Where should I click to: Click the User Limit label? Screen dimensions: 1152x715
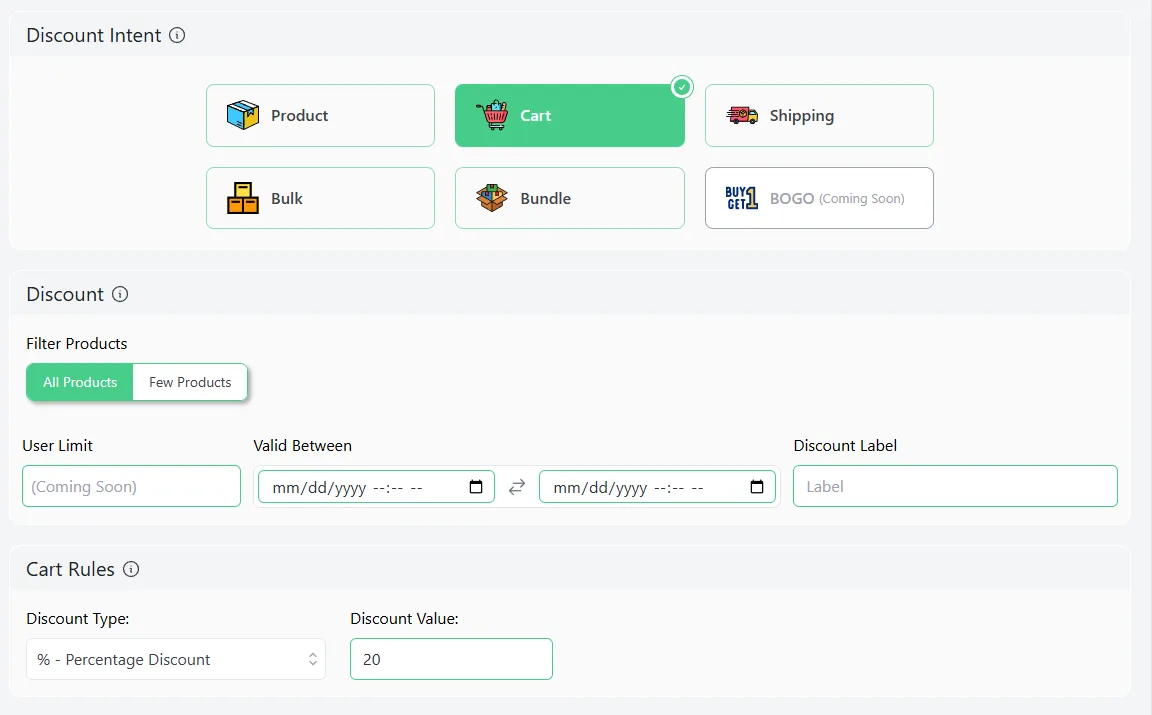[57, 445]
